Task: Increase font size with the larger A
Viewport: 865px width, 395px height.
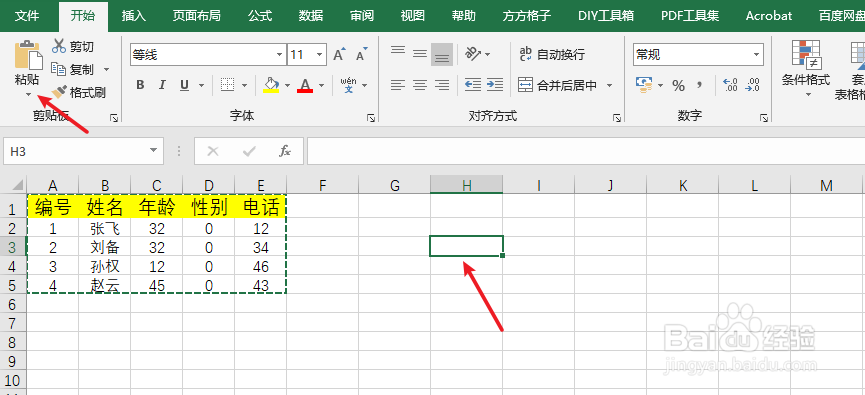Action: (339, 55)
